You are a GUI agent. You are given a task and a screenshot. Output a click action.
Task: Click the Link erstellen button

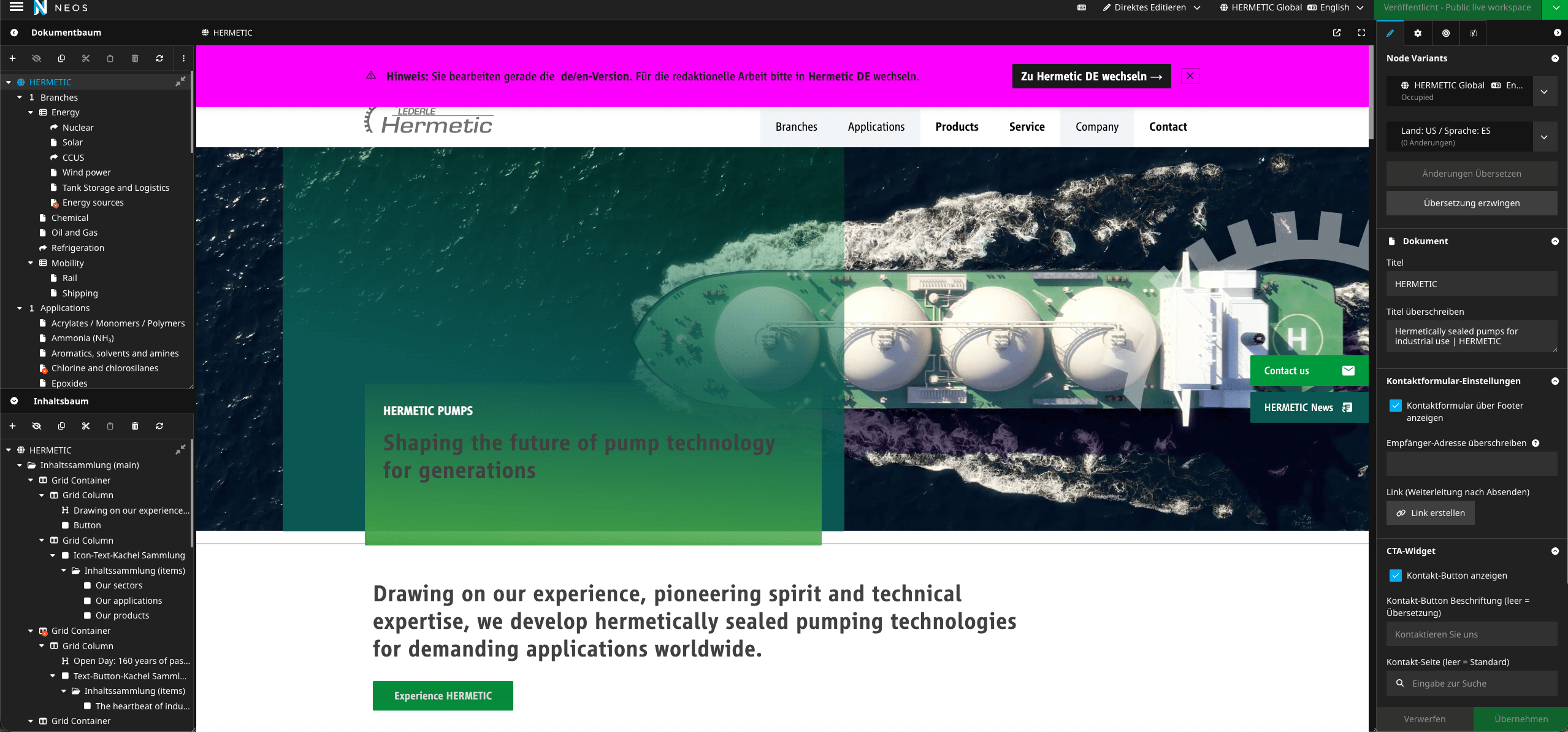[1431, 513]
